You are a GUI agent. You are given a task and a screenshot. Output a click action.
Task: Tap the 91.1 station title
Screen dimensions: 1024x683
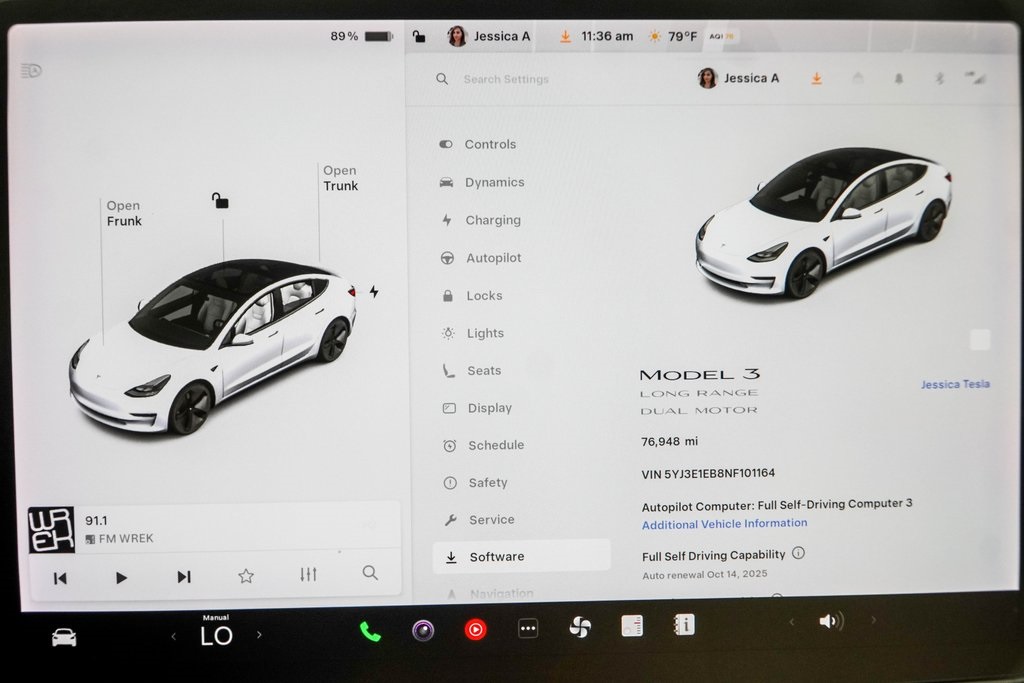tap(96, 520)
